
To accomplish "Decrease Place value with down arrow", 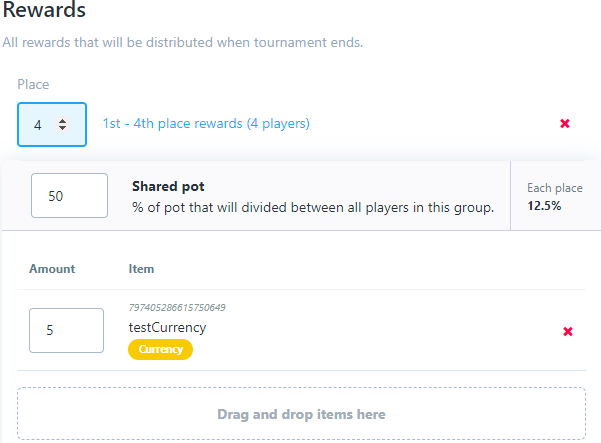I will 63,129.
